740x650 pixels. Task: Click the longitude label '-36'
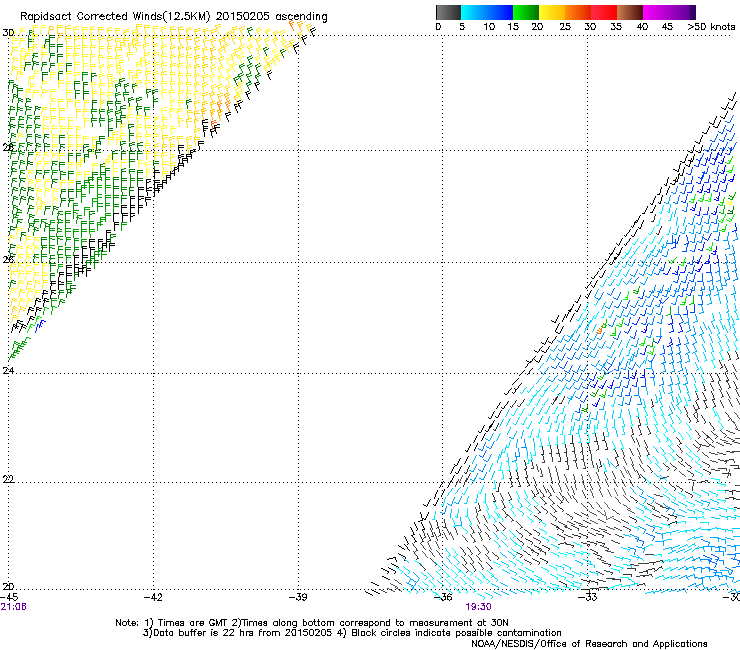(x=443, y=598)
